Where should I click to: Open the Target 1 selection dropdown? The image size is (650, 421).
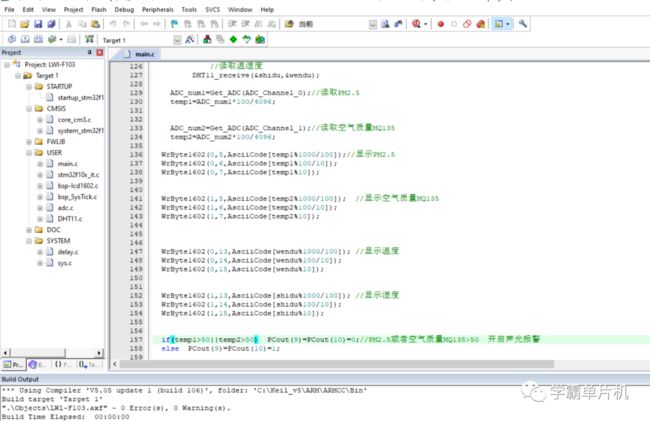click(x=177, y=40)
